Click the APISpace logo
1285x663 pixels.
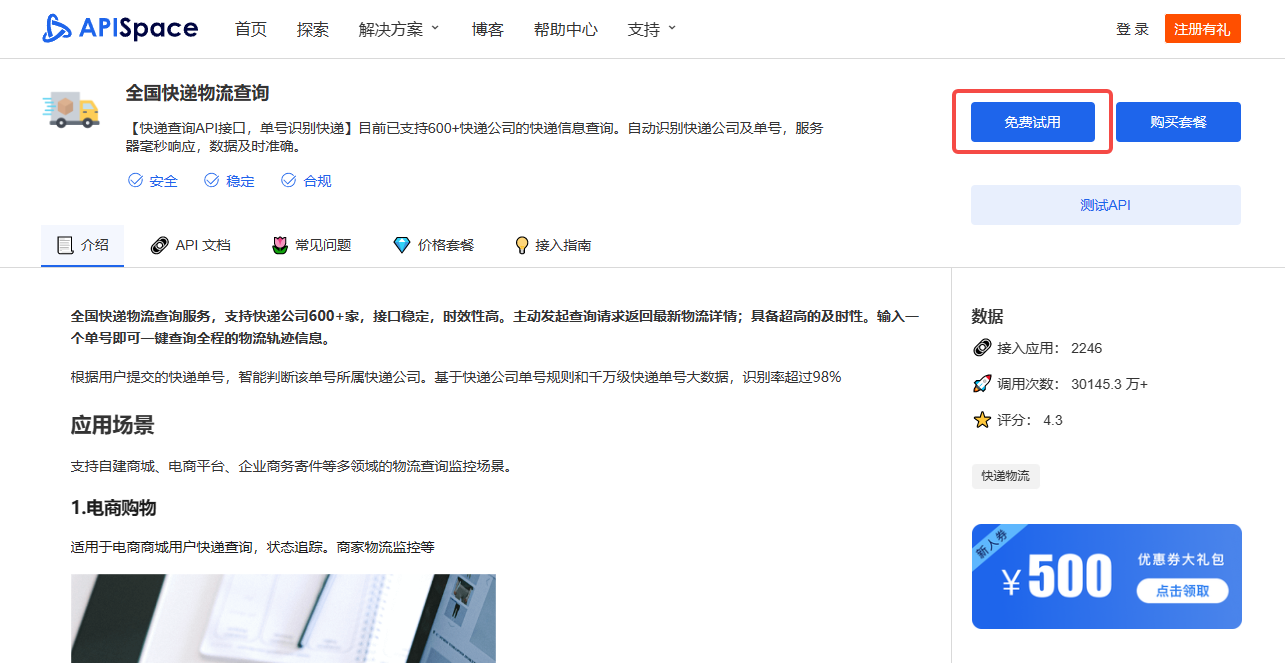pyautogui.click(x=120, y=28)
